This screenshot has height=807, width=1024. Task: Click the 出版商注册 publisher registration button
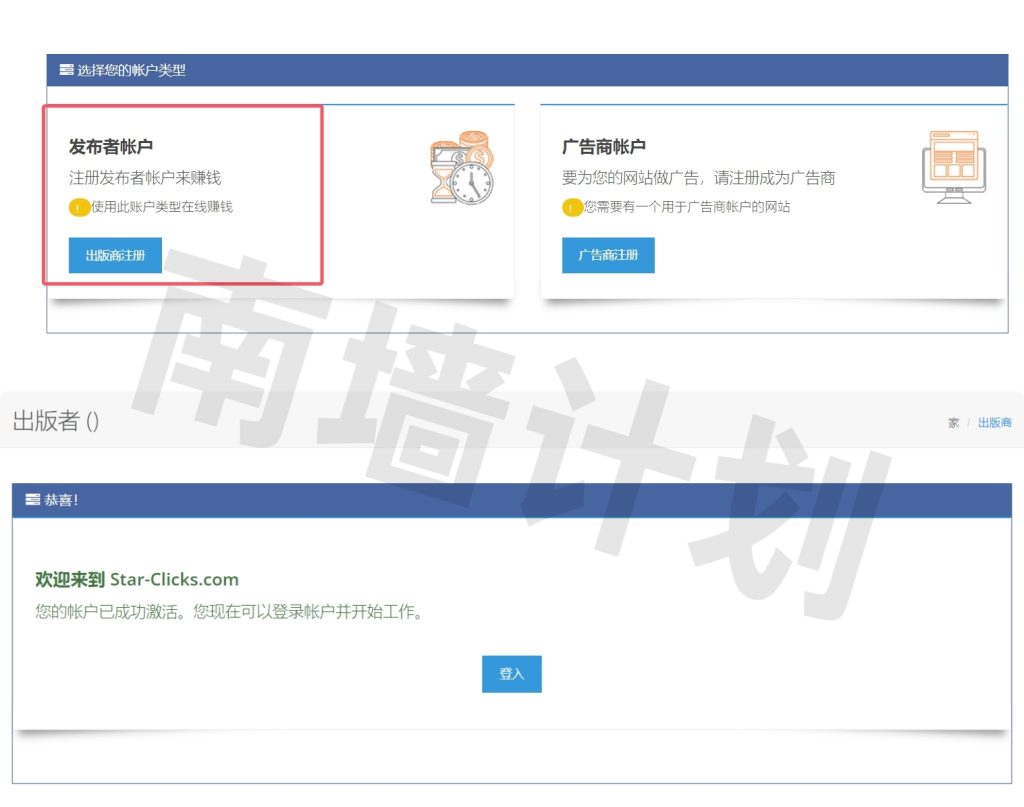tap(115, 255)
